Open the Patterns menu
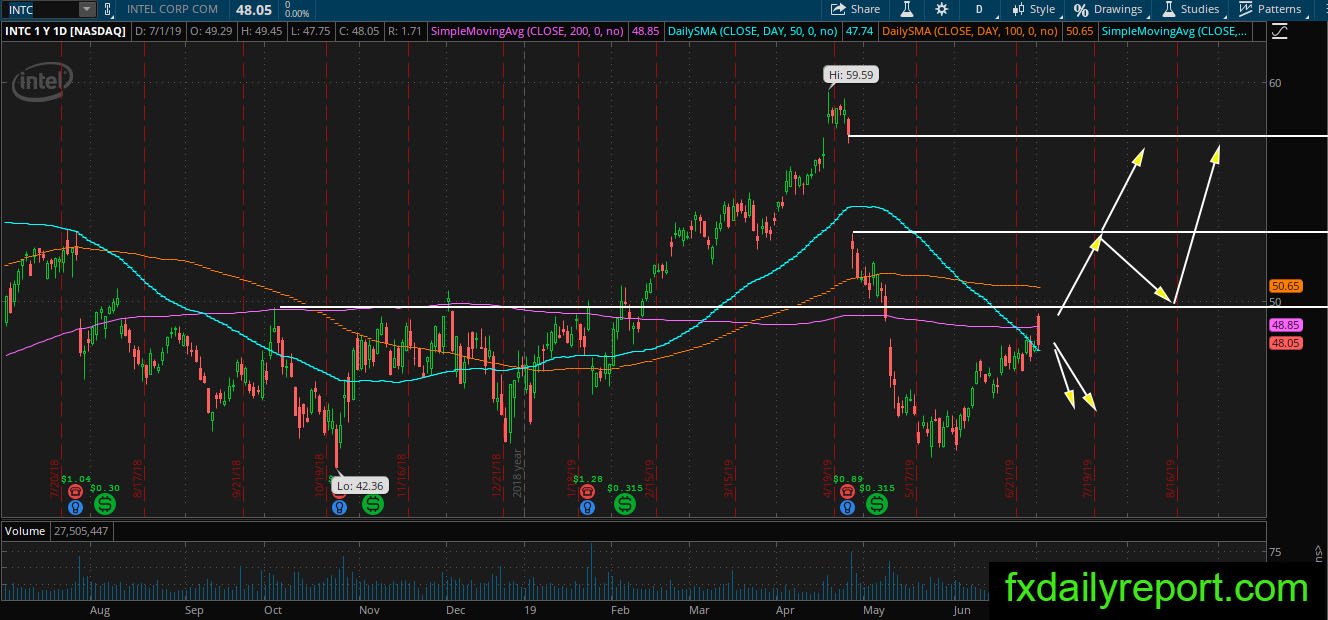Screen dimensions: 1328x620 click(1270, 9)
